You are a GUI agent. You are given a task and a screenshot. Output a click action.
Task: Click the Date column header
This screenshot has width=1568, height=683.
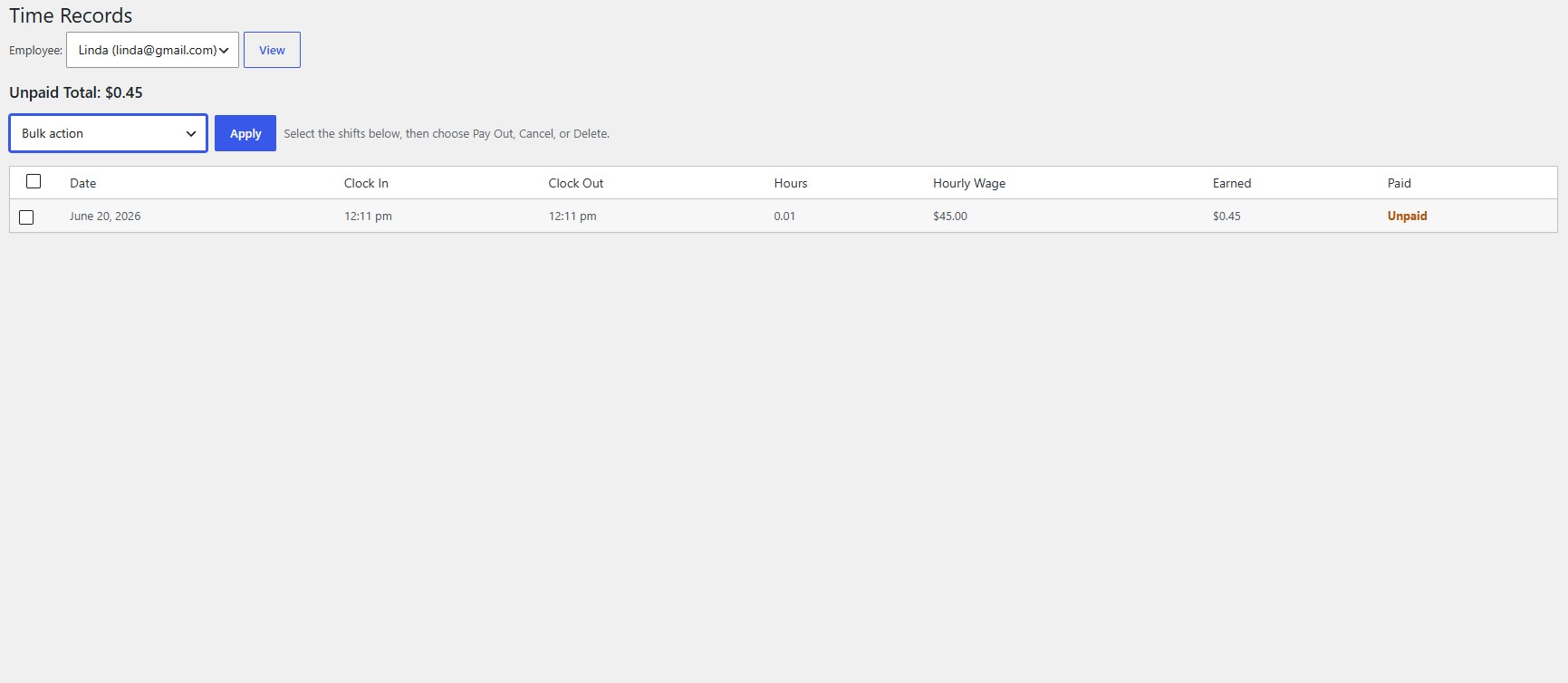point(82,183)
